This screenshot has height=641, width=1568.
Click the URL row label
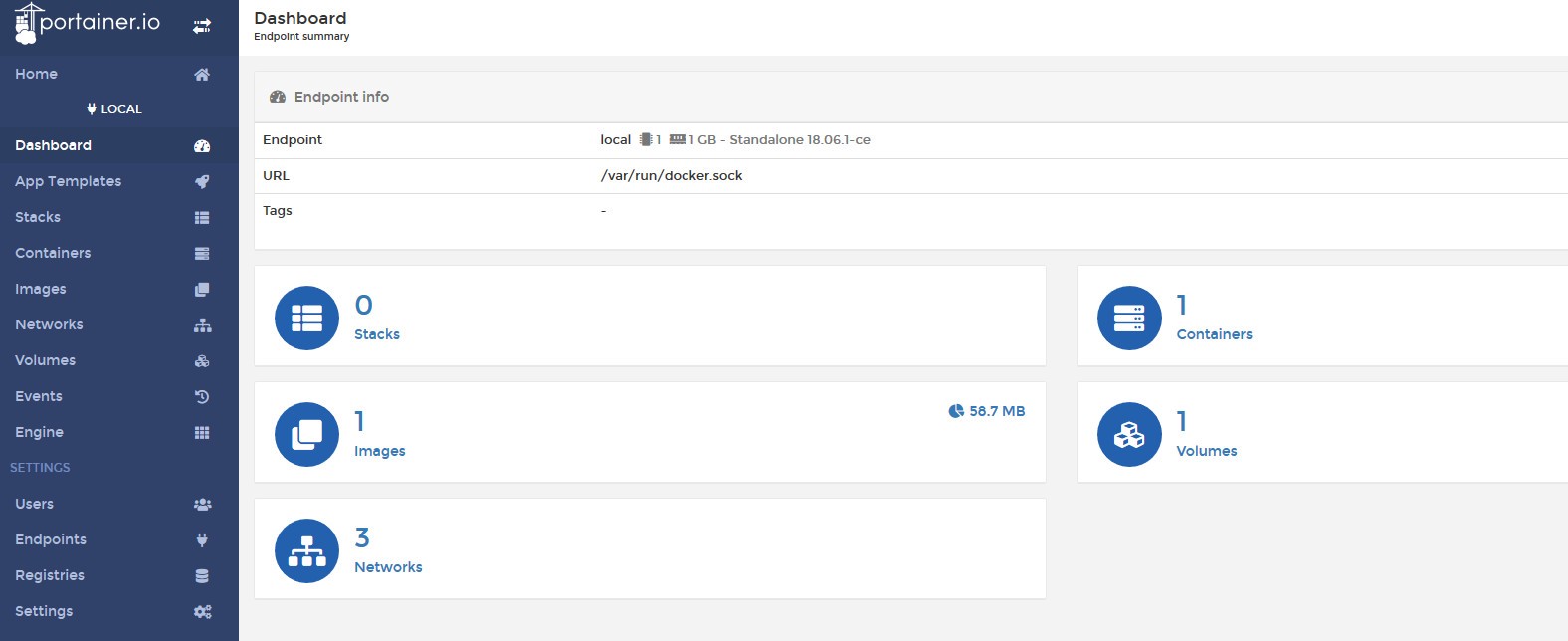point(276,176)
